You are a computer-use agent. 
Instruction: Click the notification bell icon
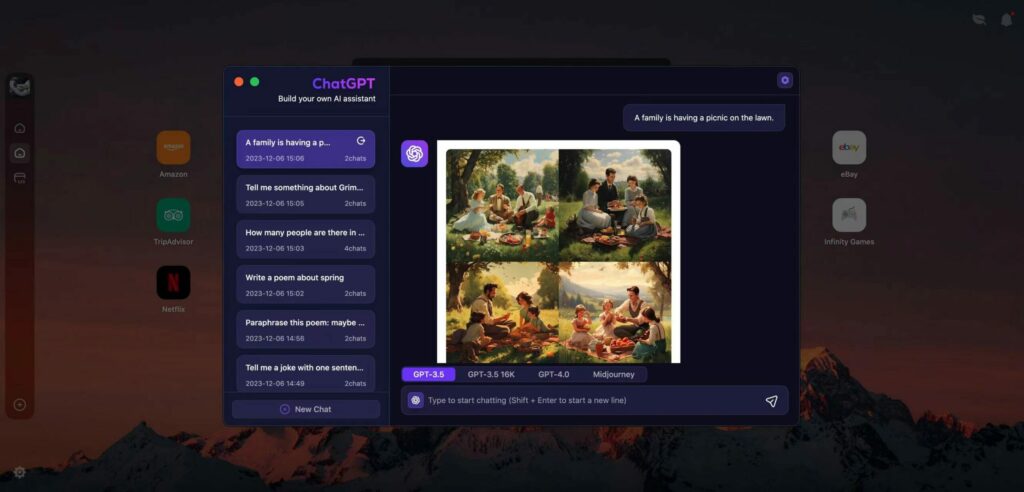1006,20
